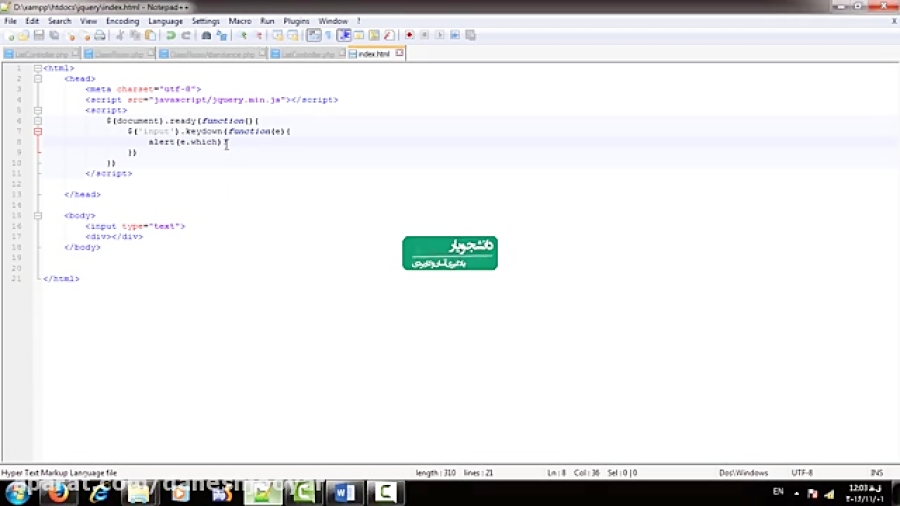Viewport: 900px width, 506px height.
Task: Open the Edit menu
Action: 32,21
